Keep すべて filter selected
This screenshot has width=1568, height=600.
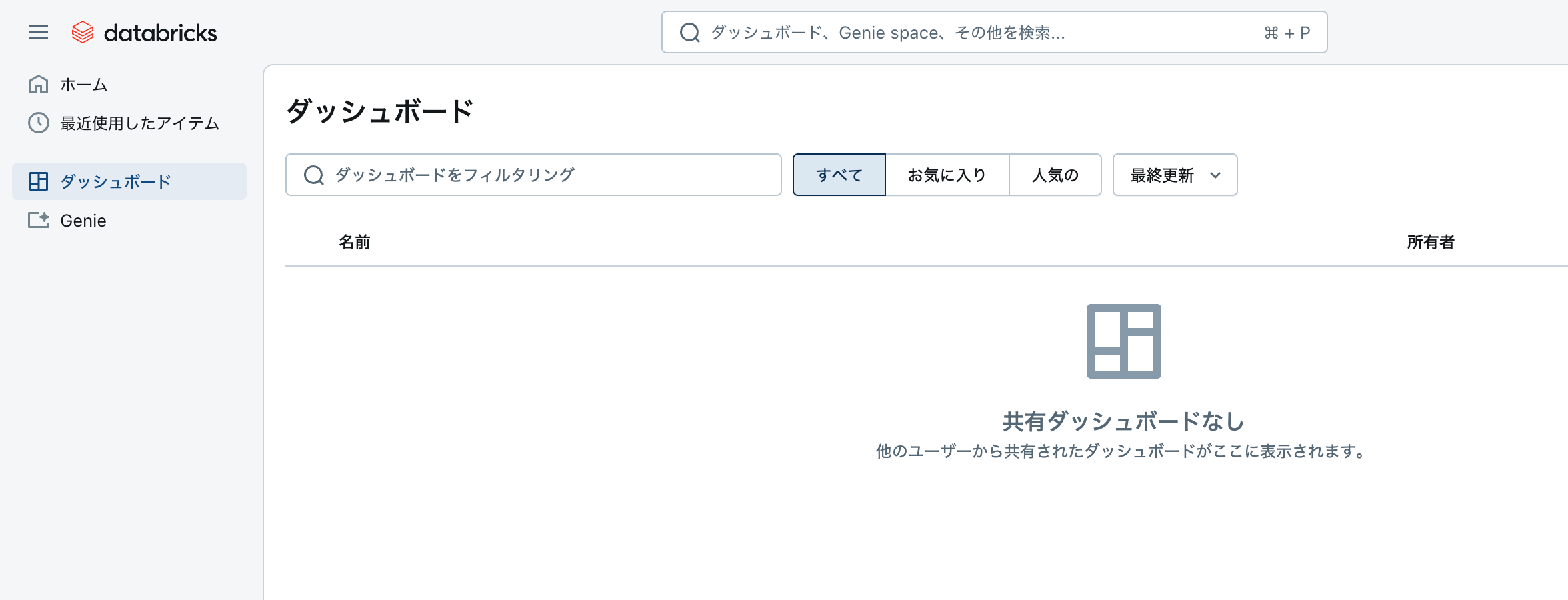[x=839, y=175]
